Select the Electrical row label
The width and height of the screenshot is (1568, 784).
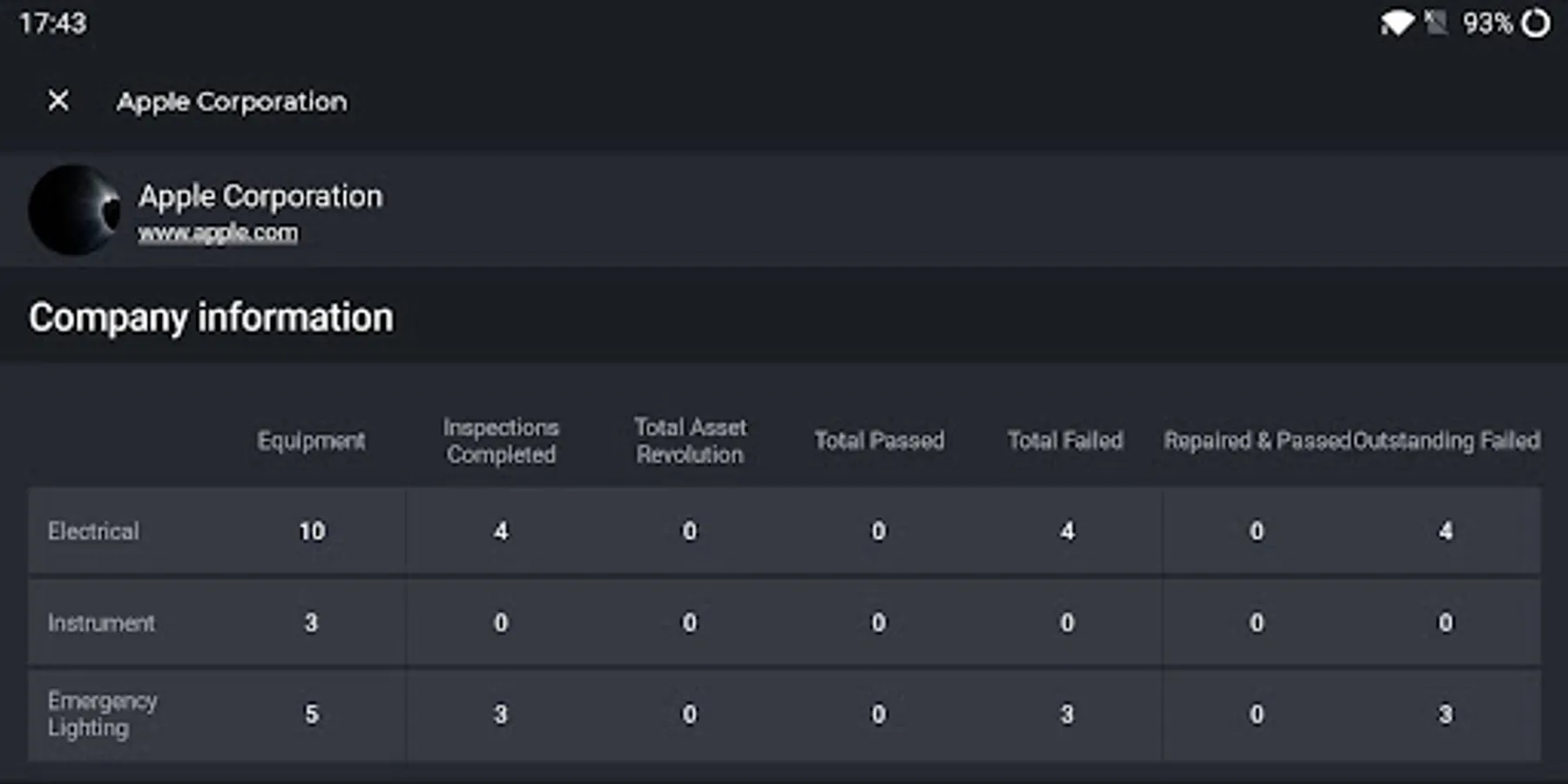click(x=93, y=531)
